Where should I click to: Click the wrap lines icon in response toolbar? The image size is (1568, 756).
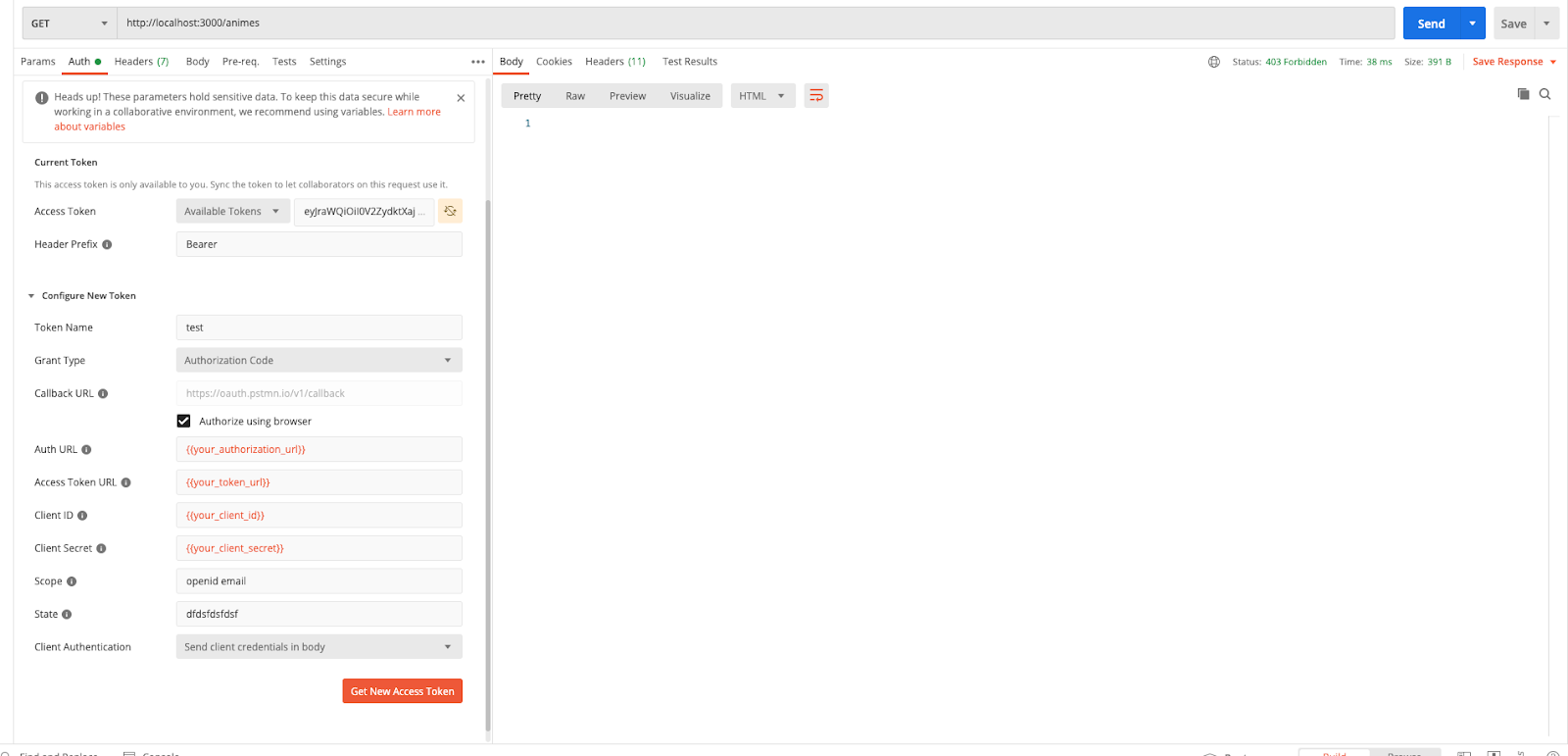point(816,96)
